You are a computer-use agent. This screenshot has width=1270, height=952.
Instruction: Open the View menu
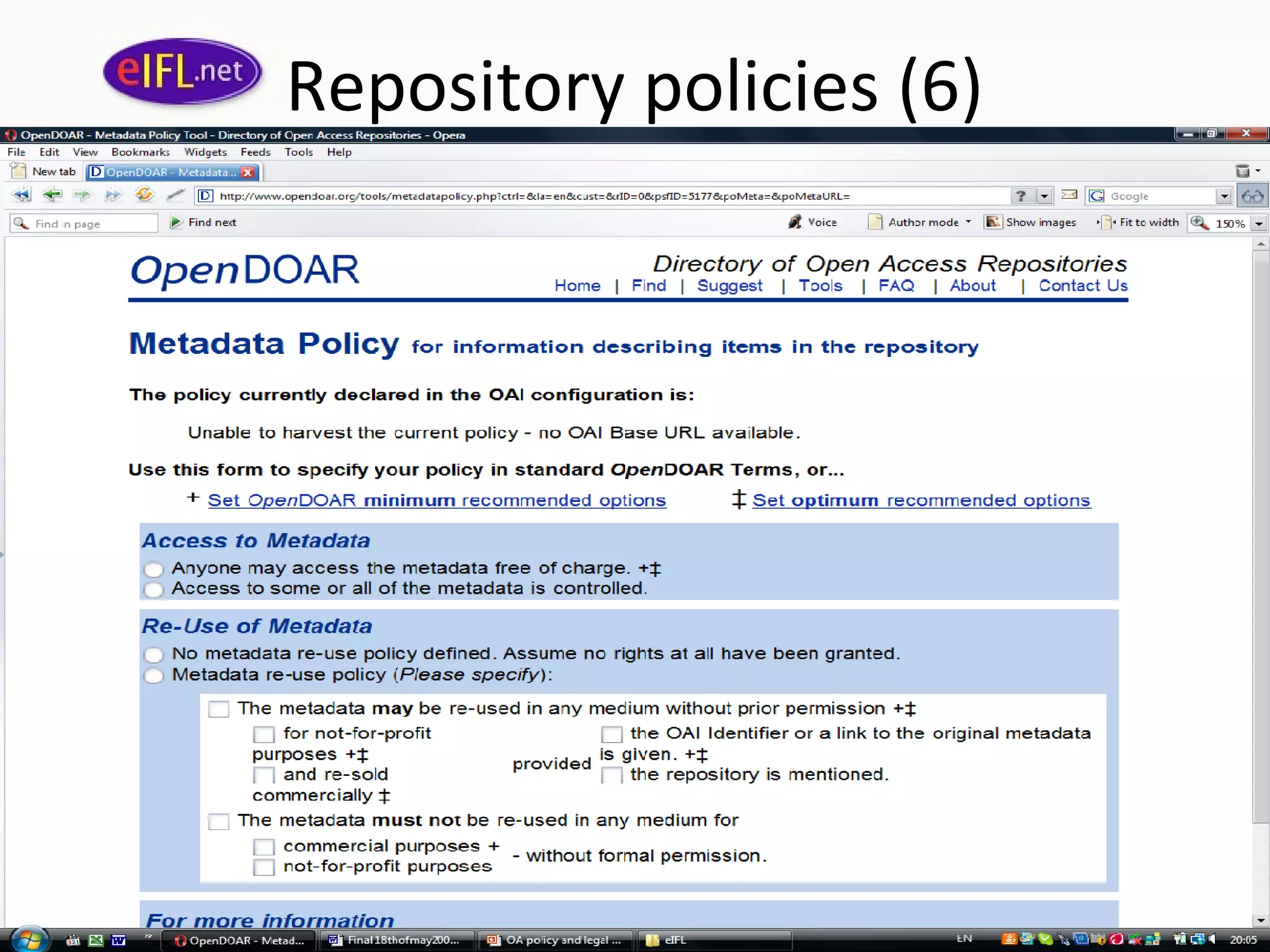pos(85,152)
